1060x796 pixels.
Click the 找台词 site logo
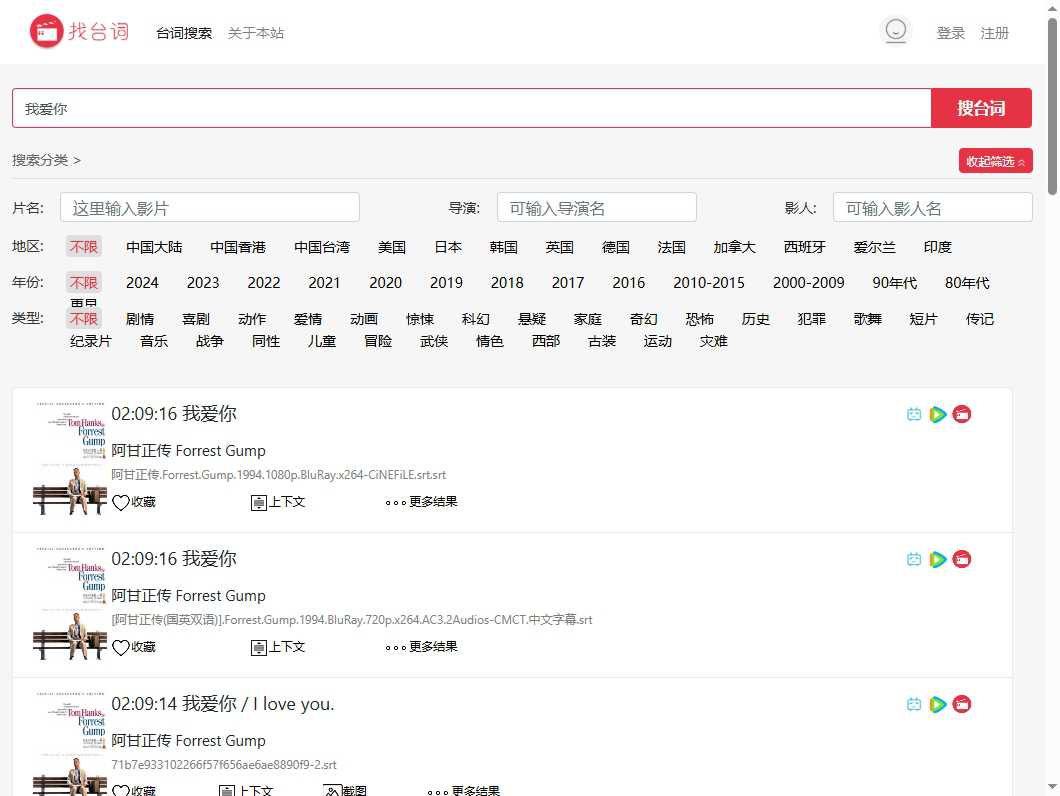coord(80,31)
